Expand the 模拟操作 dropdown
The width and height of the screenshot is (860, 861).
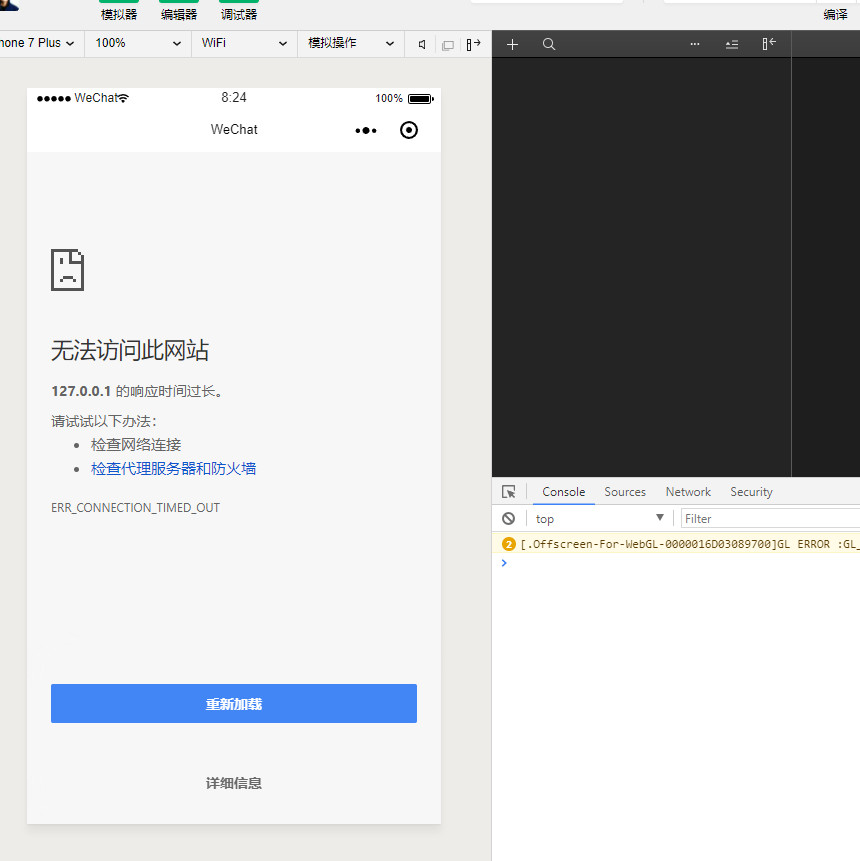click(x=351, y=43)
